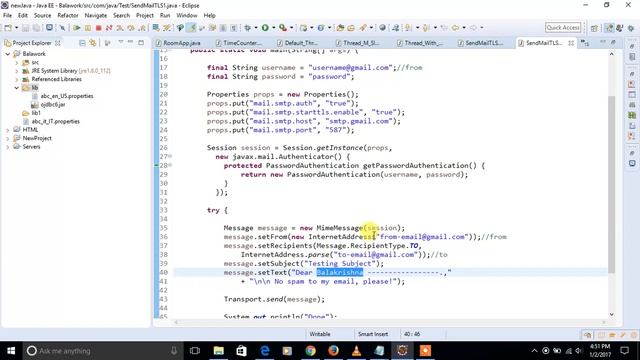Close the active SendMailTLS tab
Viewport: 640px width, 360px height.
tap(571, 43)
